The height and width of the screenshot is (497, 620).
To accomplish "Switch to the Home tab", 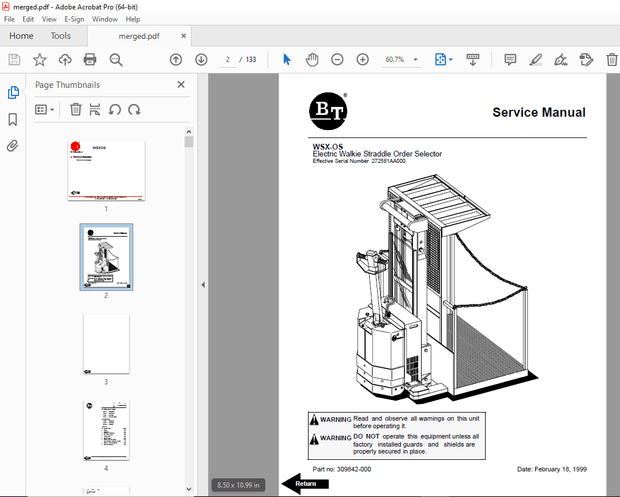I will click(x=21, y=36).
